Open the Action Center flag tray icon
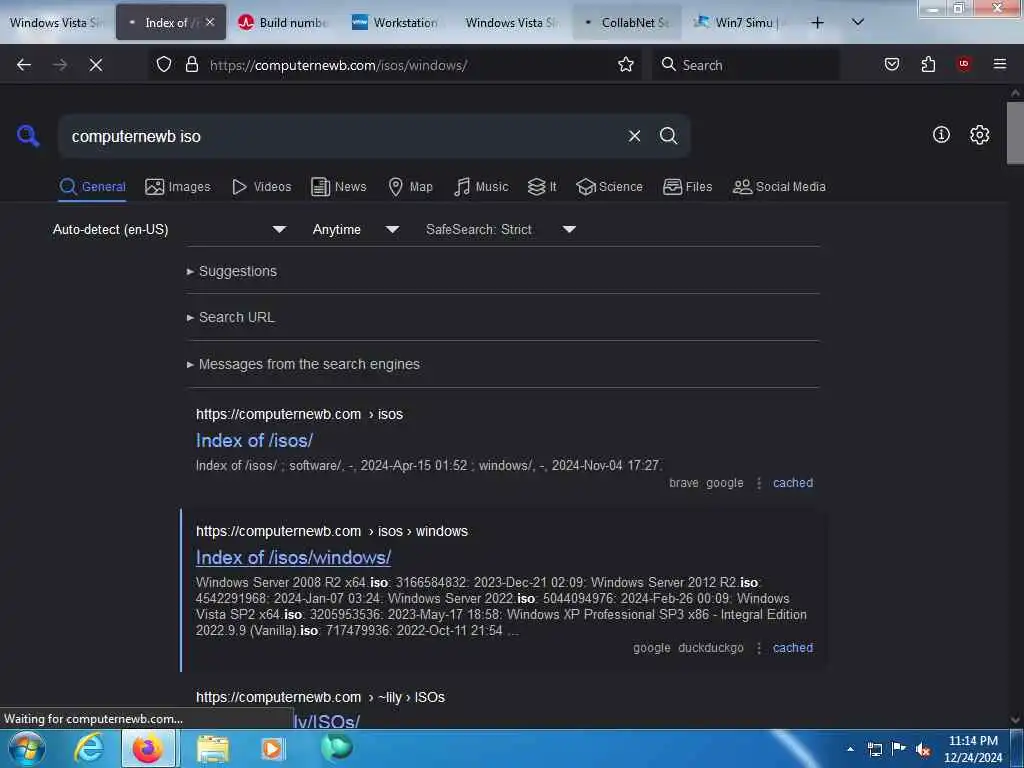Image resolution: width=1024 pixels, height=768 pixels. (x=899, y=749)
